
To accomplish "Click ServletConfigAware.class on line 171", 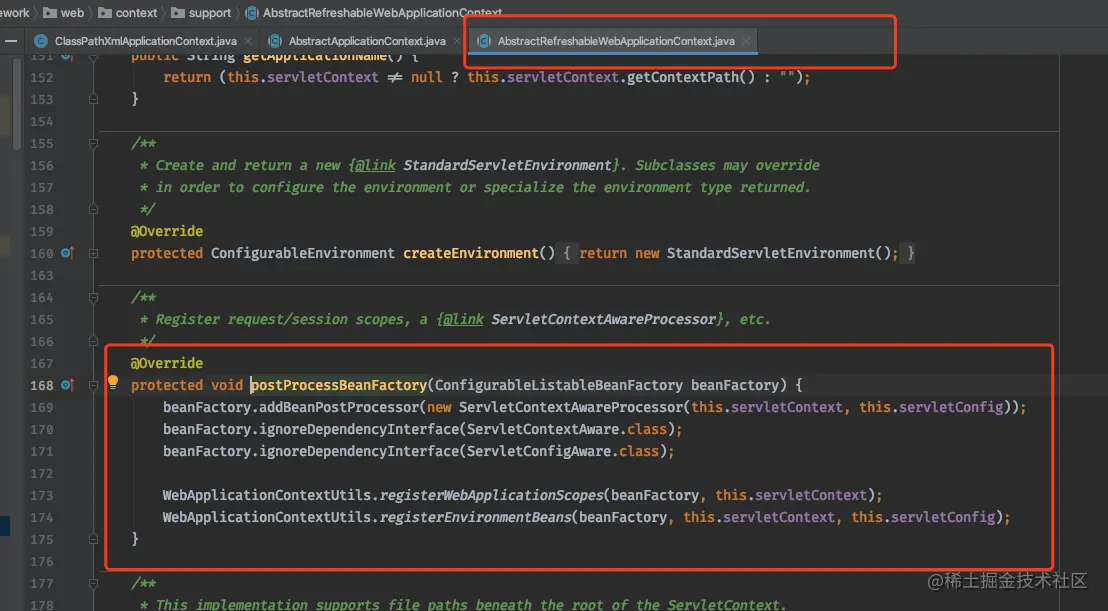I will pos(562,451).
